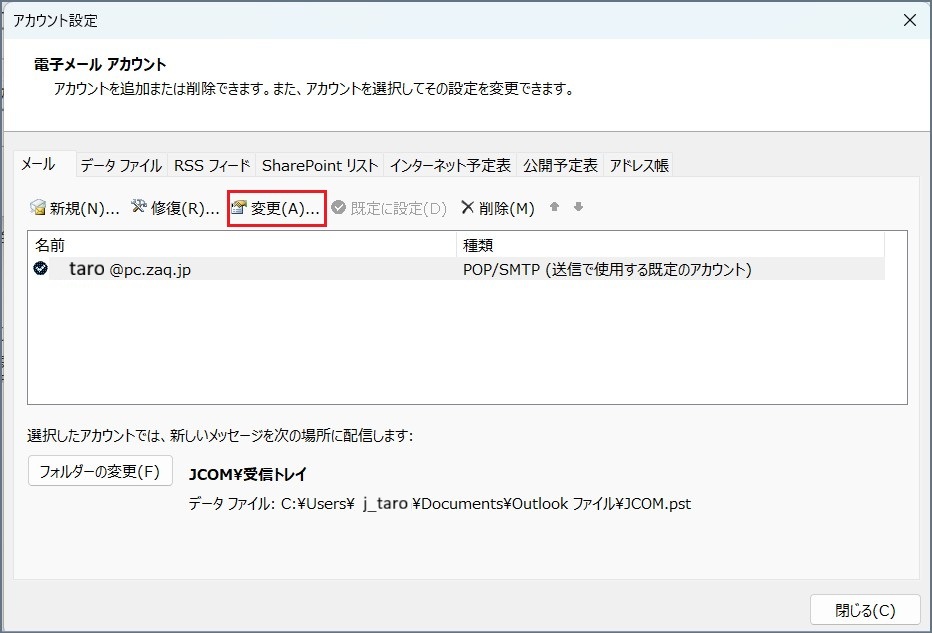Open the データ ファイル tab
The image size is (932, 633).
[x=121, y=165]
